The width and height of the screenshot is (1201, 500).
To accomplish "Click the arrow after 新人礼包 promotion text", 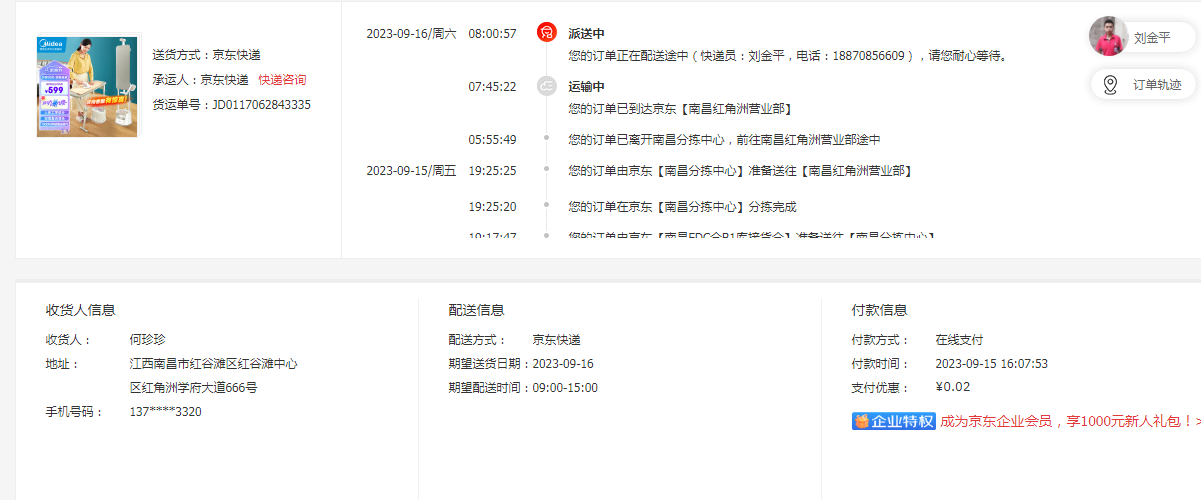I will point(1197,421).
